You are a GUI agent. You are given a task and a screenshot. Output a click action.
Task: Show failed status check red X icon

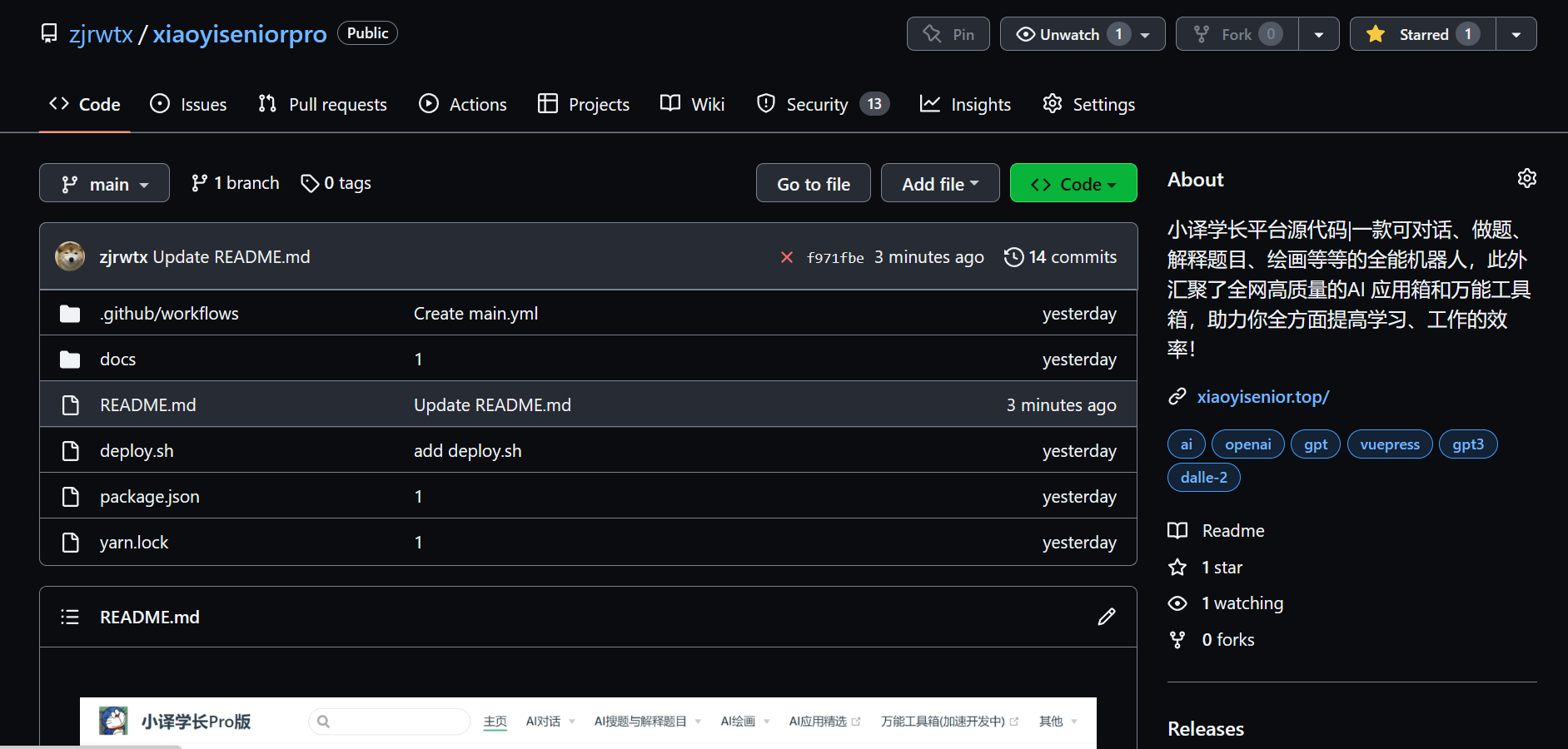point(787,257)
